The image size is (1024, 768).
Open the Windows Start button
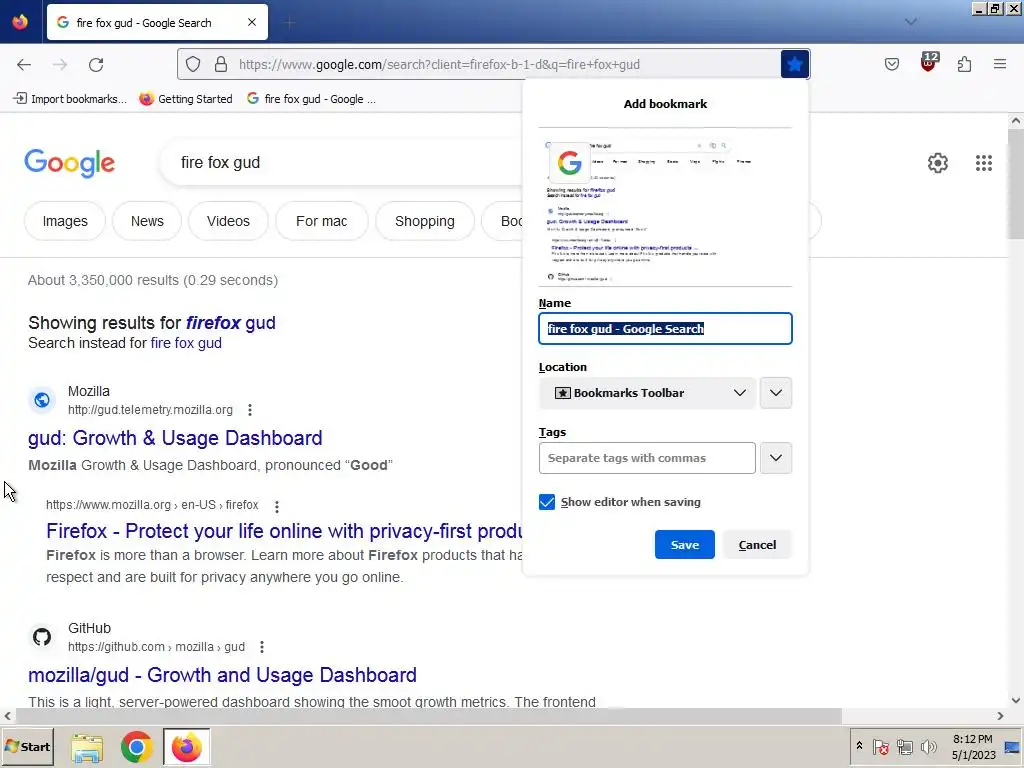click(x=27, y=747)
